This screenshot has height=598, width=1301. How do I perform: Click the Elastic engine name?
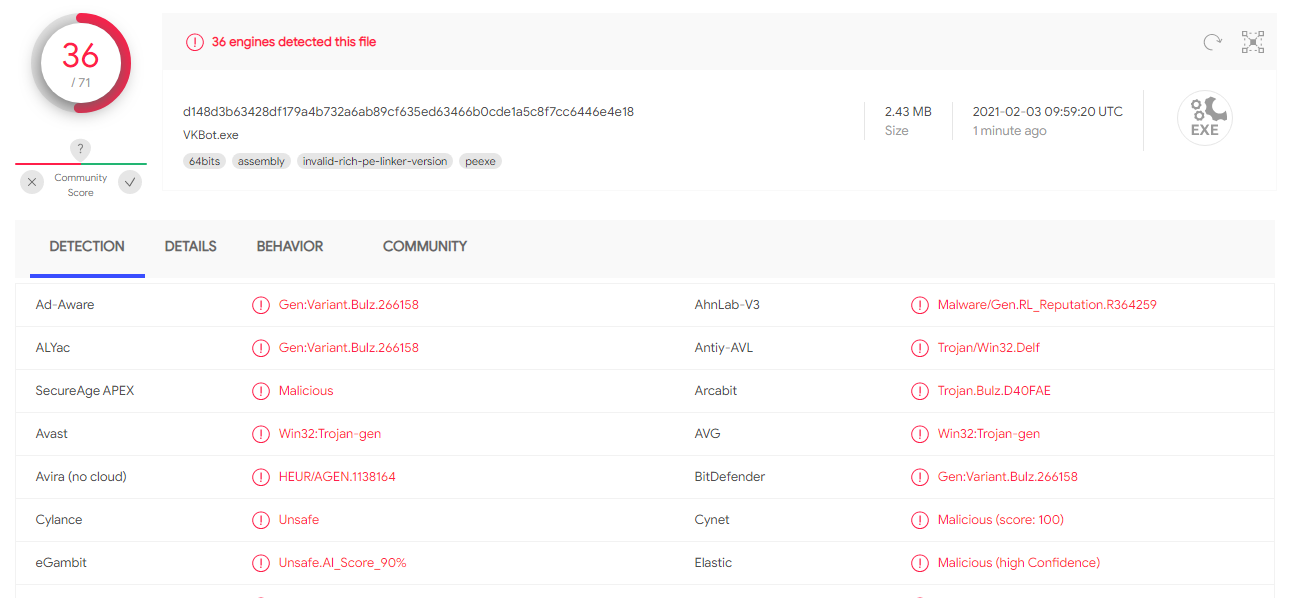click(x=714, y=563)
